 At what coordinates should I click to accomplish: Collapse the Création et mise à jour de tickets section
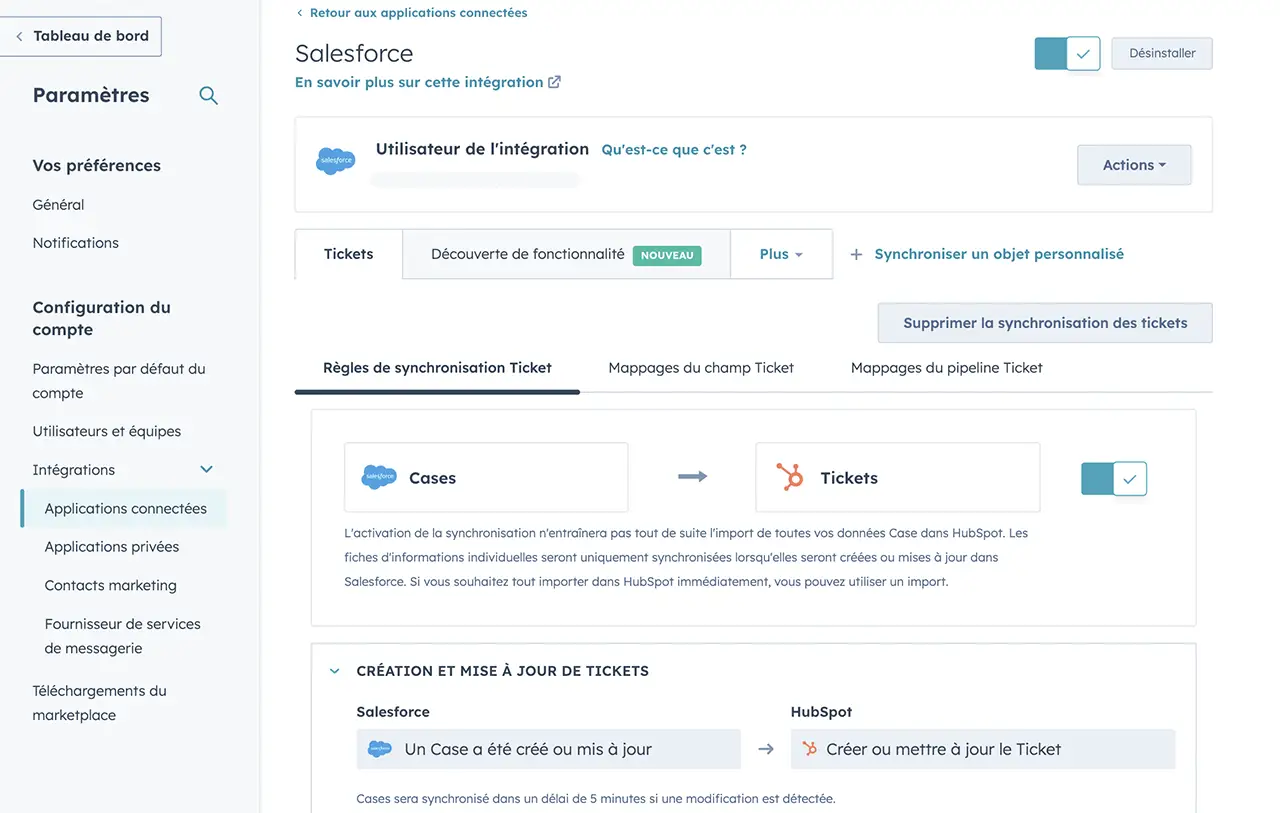(x=335, y=671)
